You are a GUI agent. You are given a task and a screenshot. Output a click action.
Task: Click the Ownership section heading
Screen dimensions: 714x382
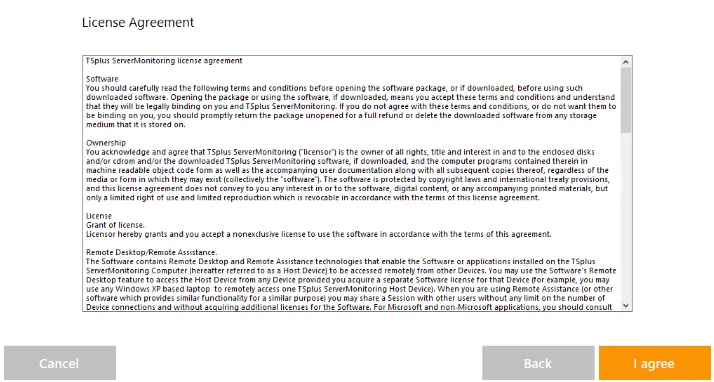(x=106, y=143)
